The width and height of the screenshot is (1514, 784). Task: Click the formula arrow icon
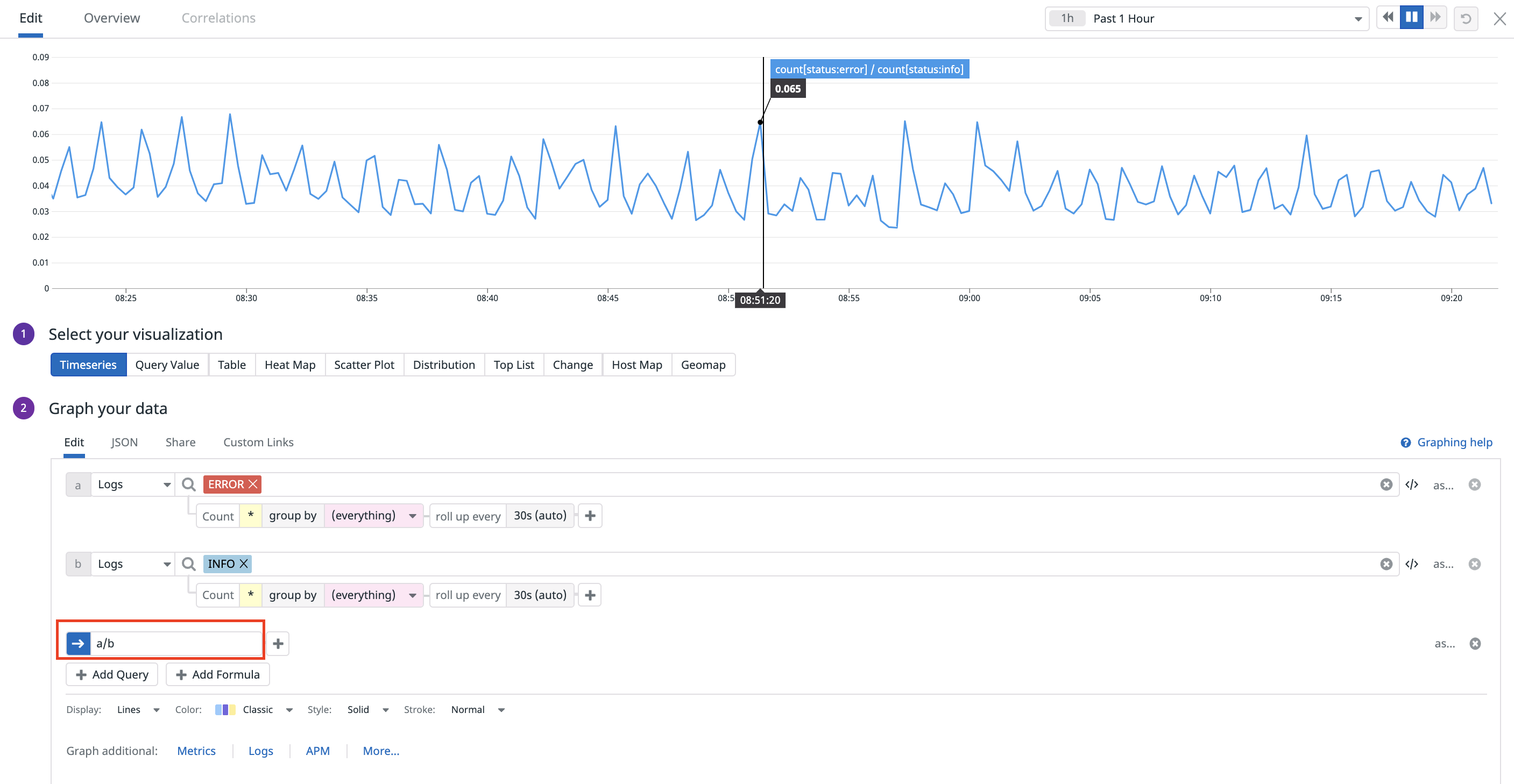coord(78,644)
